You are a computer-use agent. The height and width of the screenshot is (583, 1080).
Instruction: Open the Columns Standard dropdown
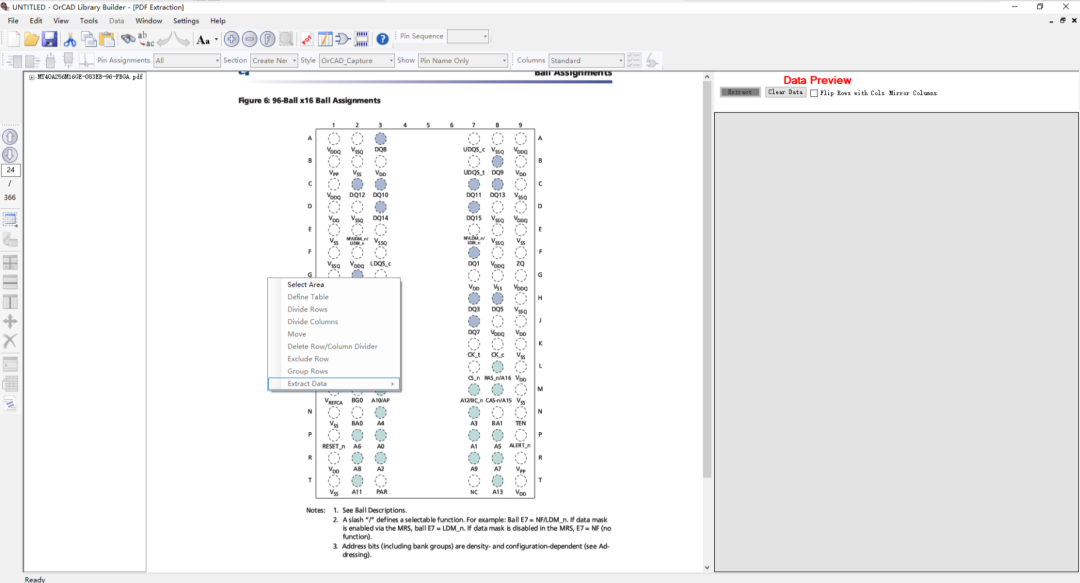point(586,61)
